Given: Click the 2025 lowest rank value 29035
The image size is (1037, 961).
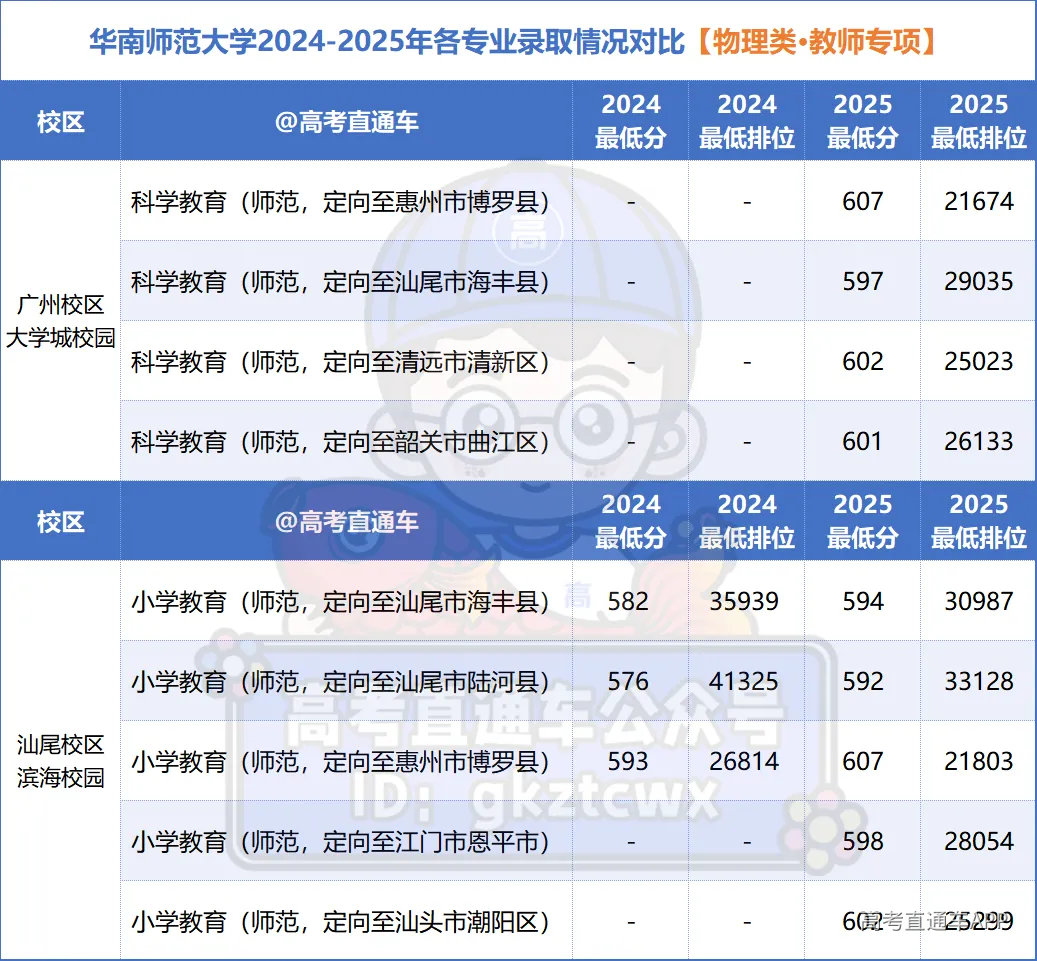Looking at the screenshot, I should pyautogui.click(x=978, y=281).
